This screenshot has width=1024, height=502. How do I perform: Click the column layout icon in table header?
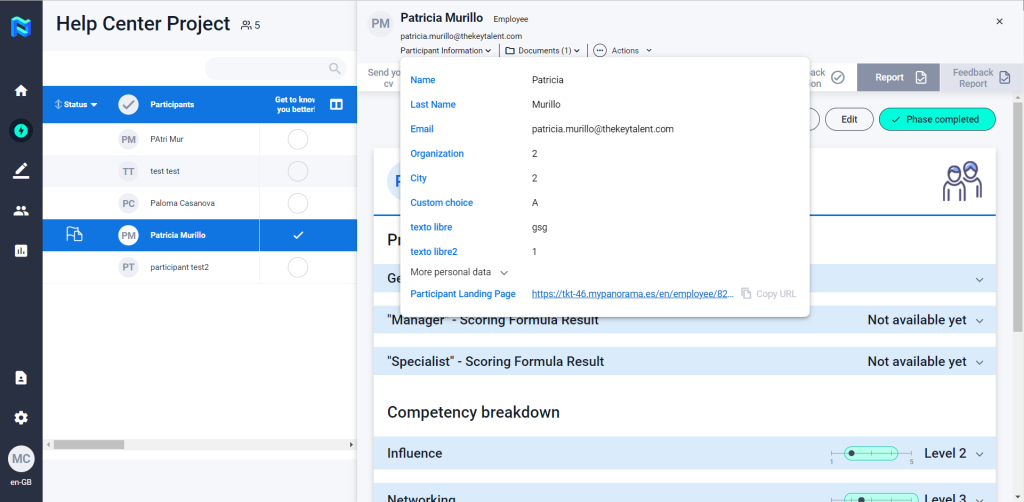click(x=337, y=104)
